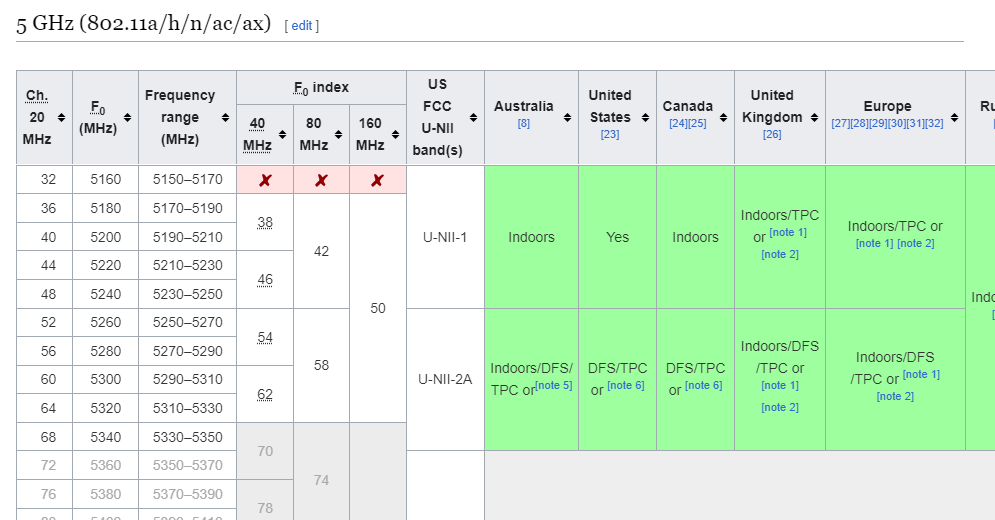Sort by US FCC U-NII band(s) column
Viewport: 995px width, 520px height.
coord(474,118)
